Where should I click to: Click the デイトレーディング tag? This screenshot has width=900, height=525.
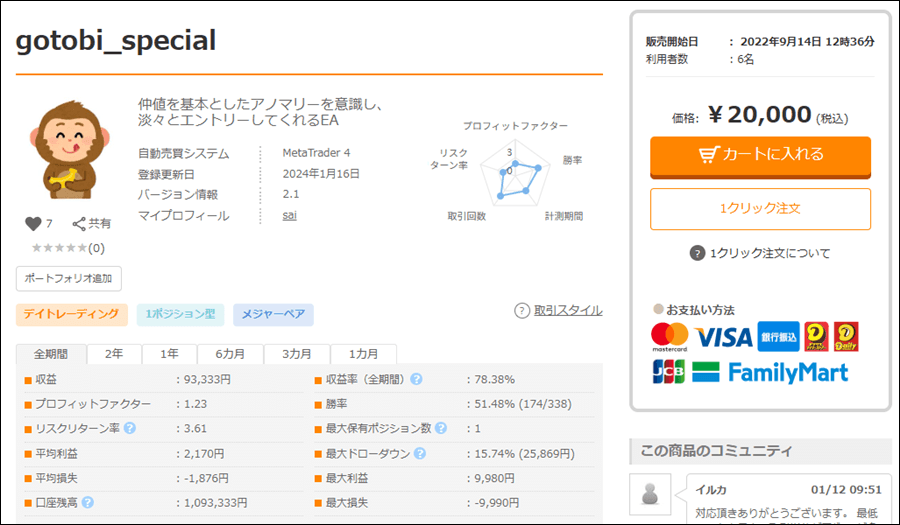click(72, 315)
